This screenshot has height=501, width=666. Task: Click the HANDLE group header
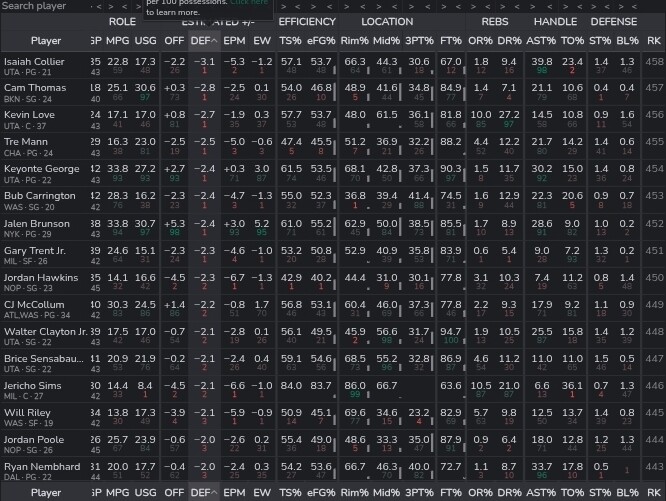pyautogui.click(x=555, y=21)
